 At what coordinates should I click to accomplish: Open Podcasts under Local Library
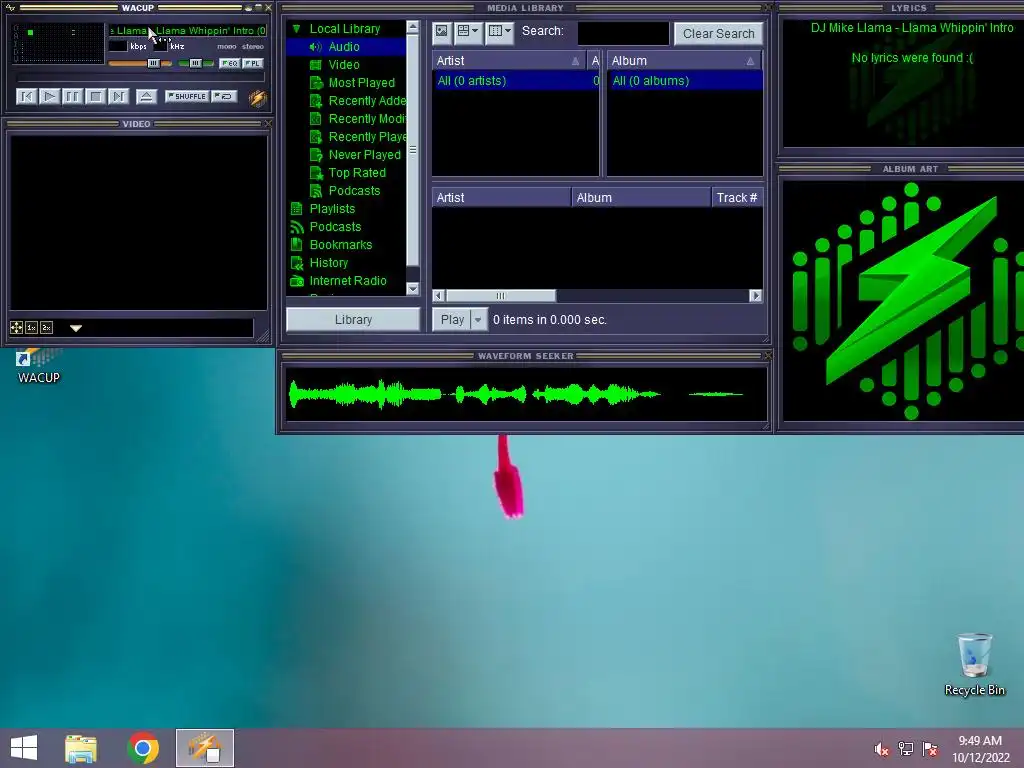(354, 191)
